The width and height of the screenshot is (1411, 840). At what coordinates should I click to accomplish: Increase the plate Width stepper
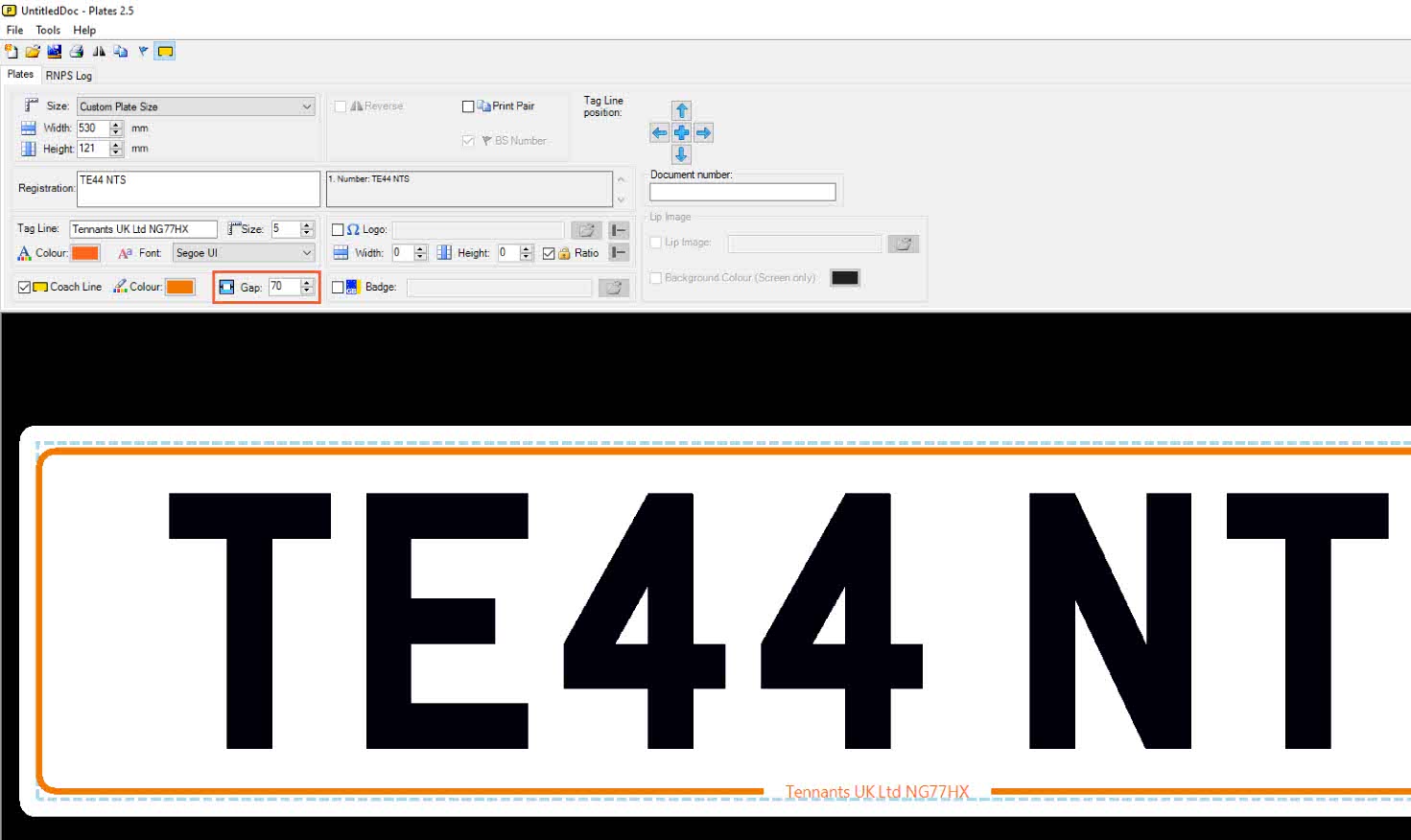116,125
